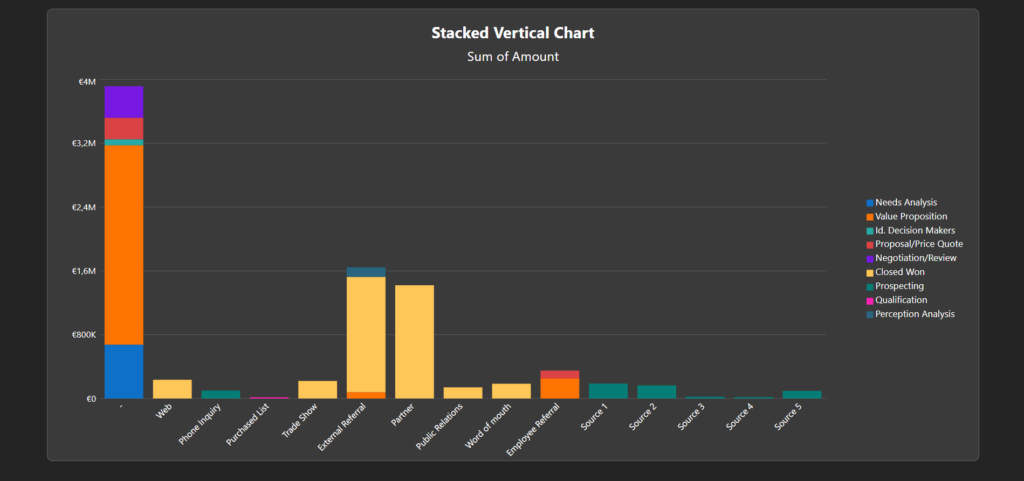The width and height of the screenshot is (1024, 481).
Task: Click the Perception Analysis legend label
Action: click(914, 314)
